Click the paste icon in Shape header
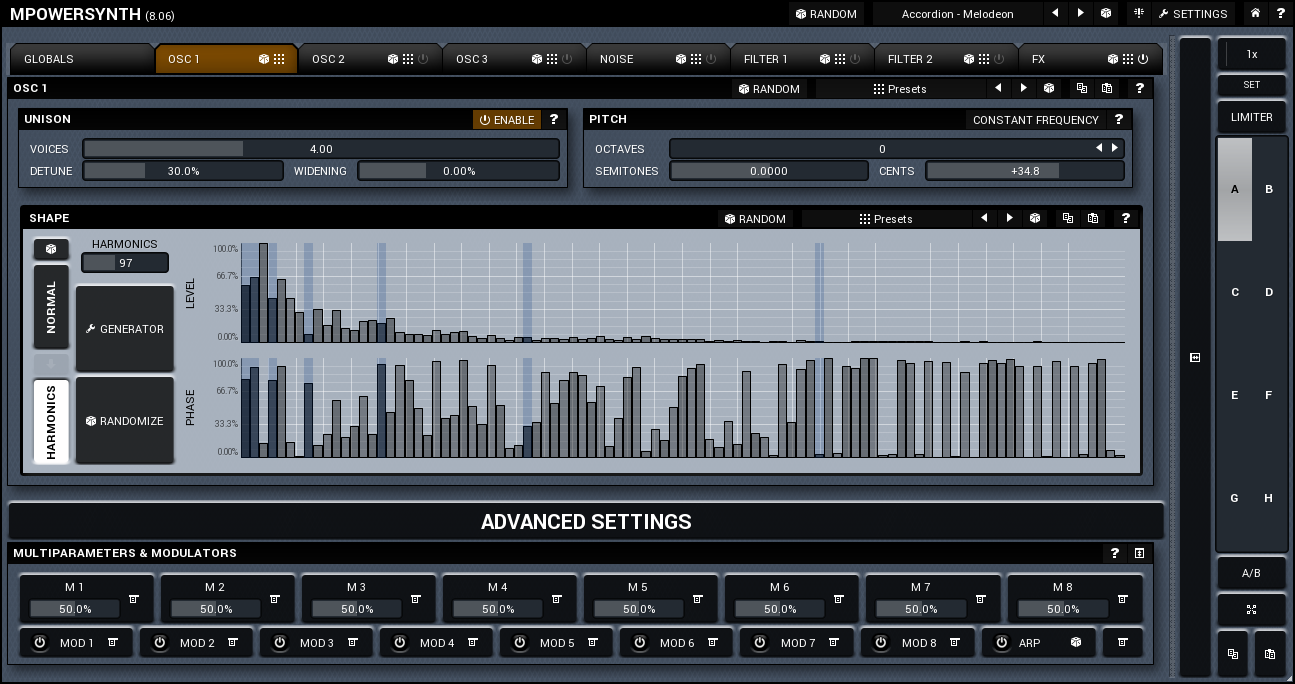 1093,219
